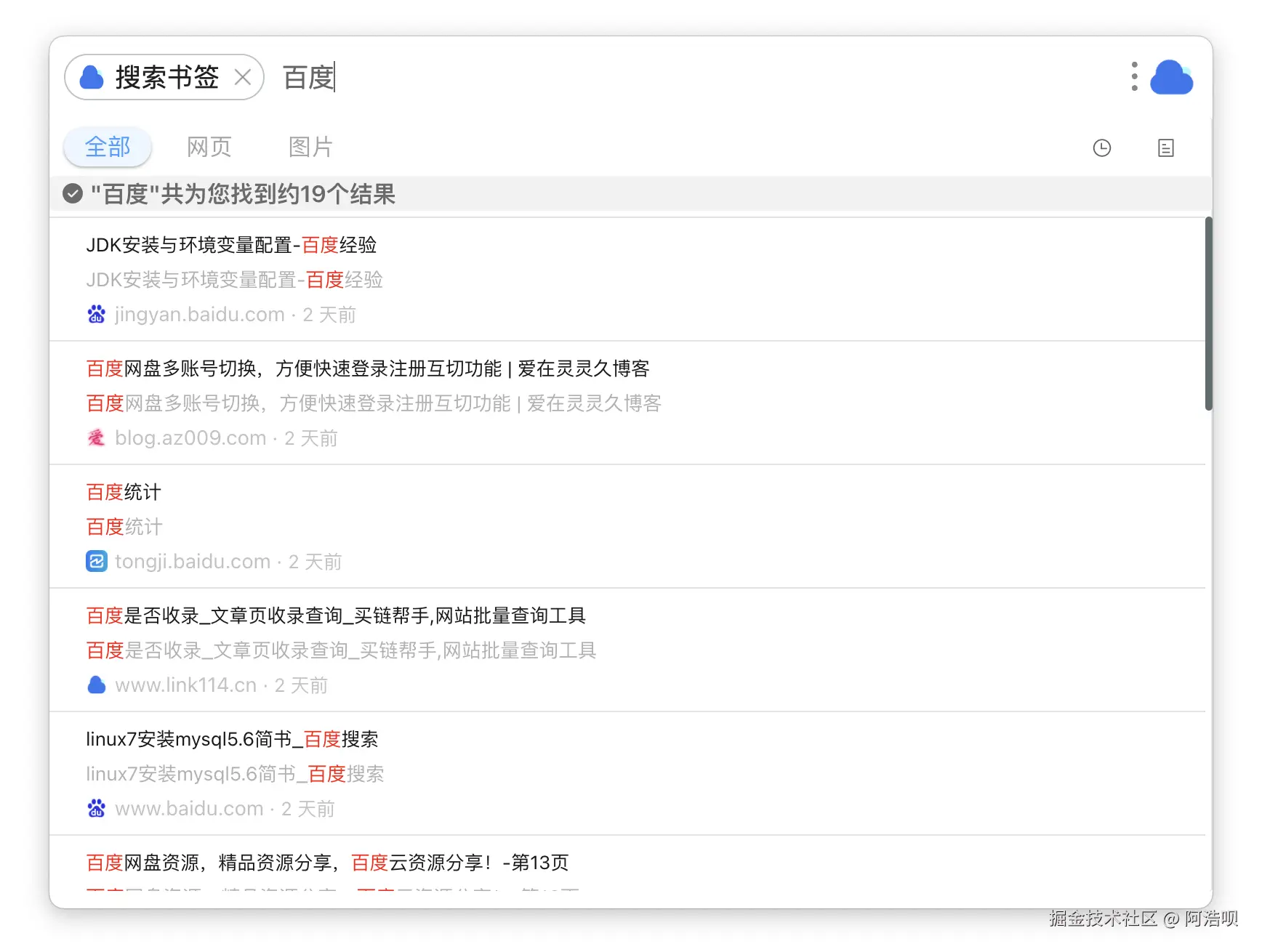Click gray description linux7安装mysql5.6简书_百度搜索
The width and height of the screenshot is (1262, 952).
[235, 774]
